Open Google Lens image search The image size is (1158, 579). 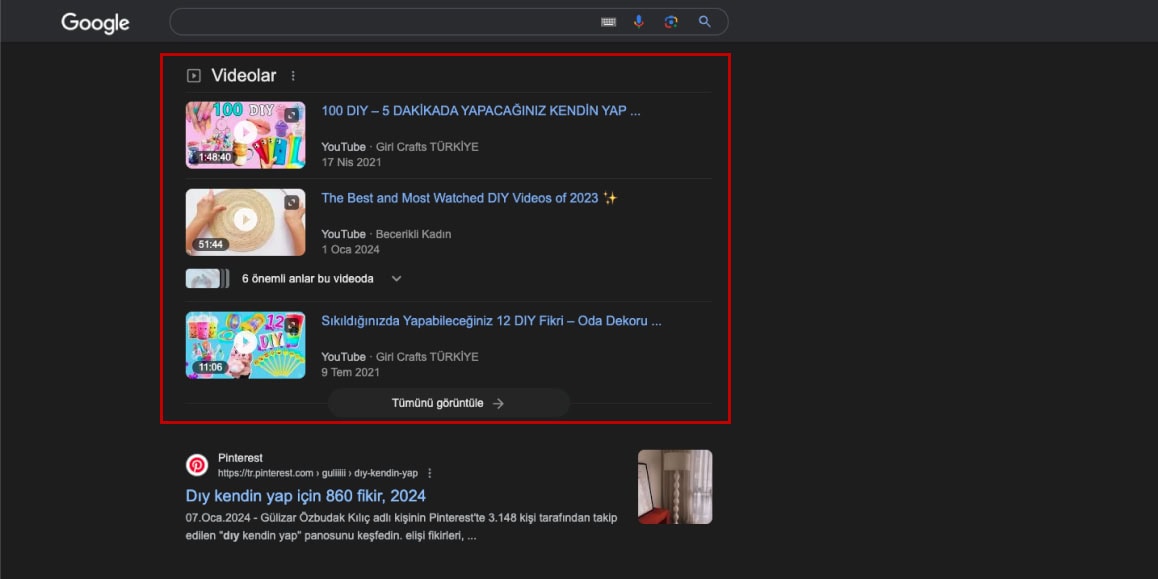pyautogui.click(x=671, y=22)
